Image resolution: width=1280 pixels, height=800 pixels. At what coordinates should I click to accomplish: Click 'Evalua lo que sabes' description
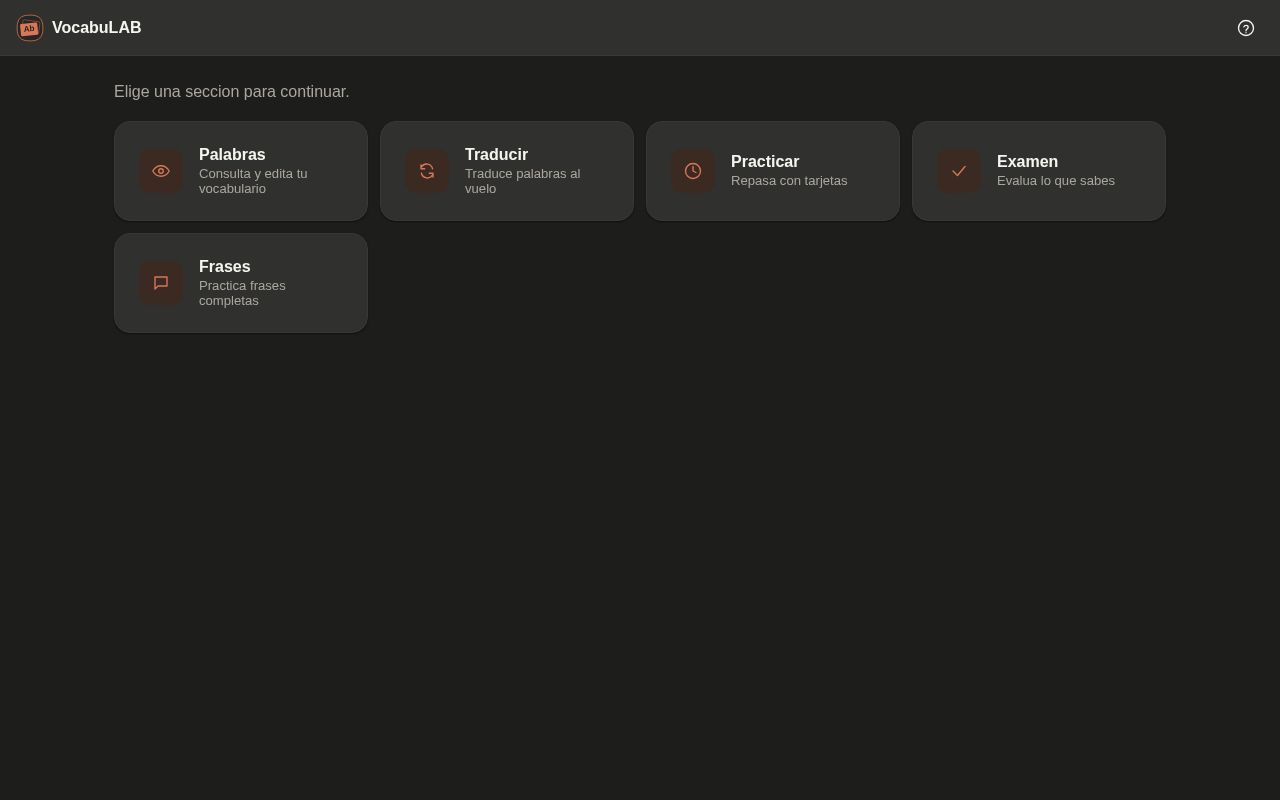(1056, 181)
